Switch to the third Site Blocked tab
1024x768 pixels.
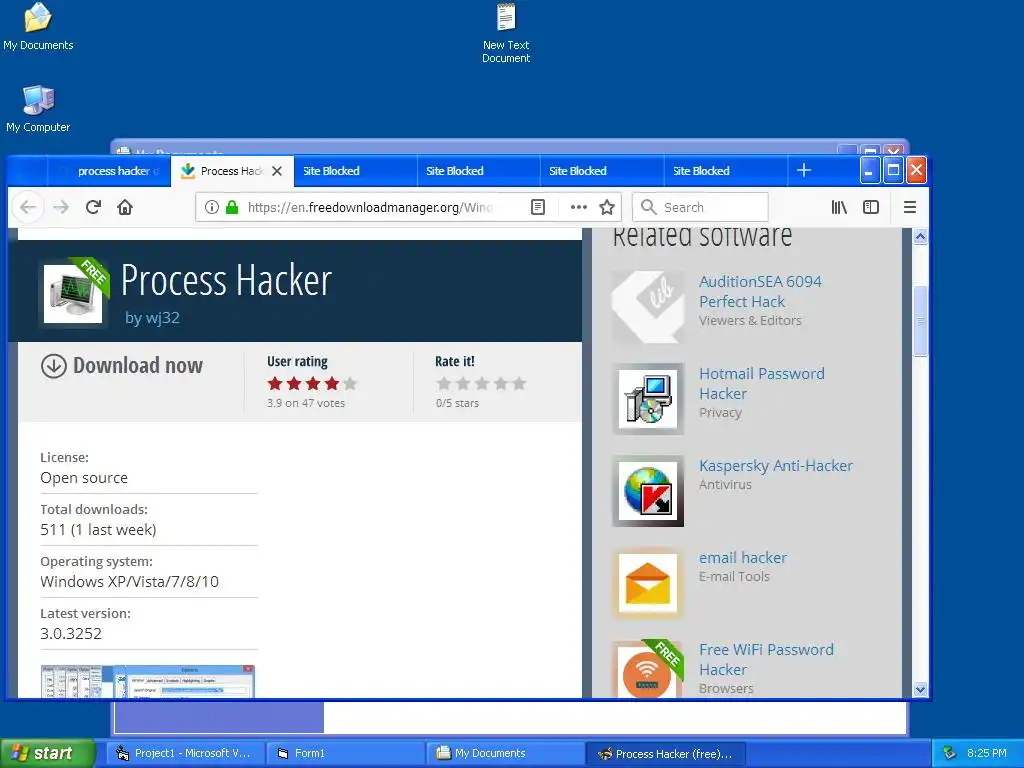[601, 171]
